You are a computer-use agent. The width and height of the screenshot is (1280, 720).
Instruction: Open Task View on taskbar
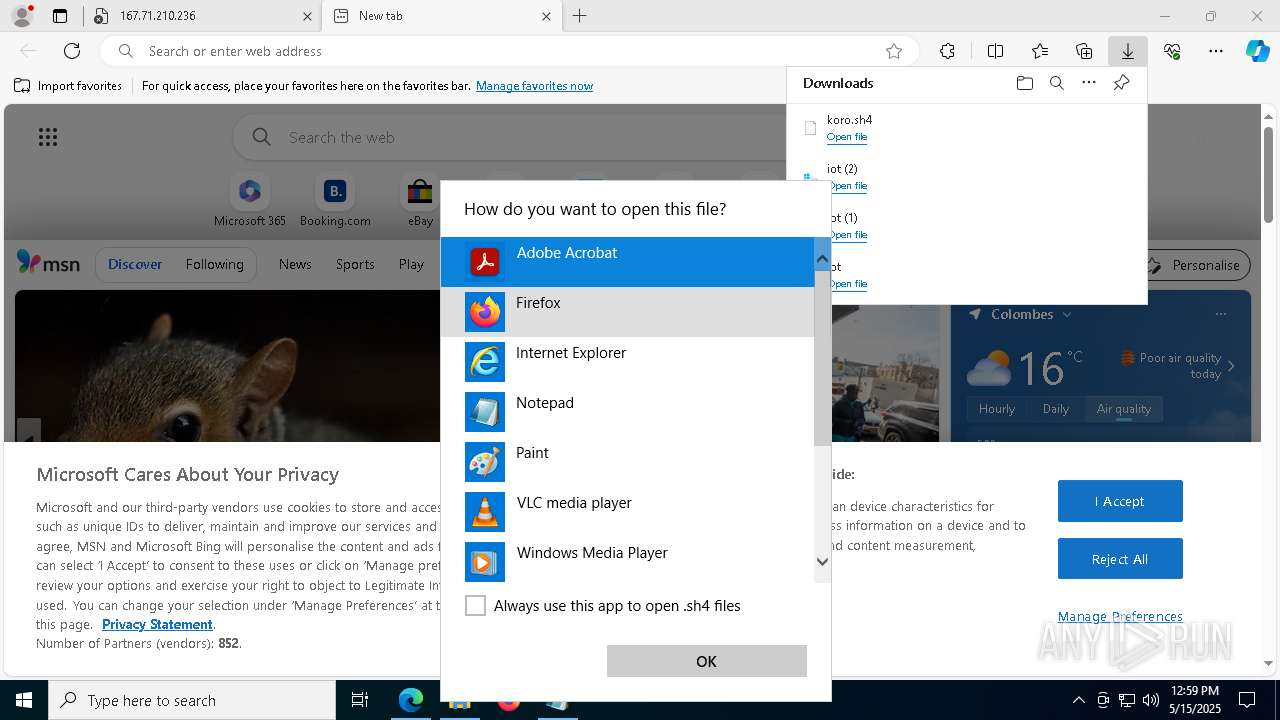[x=360, y=700]
